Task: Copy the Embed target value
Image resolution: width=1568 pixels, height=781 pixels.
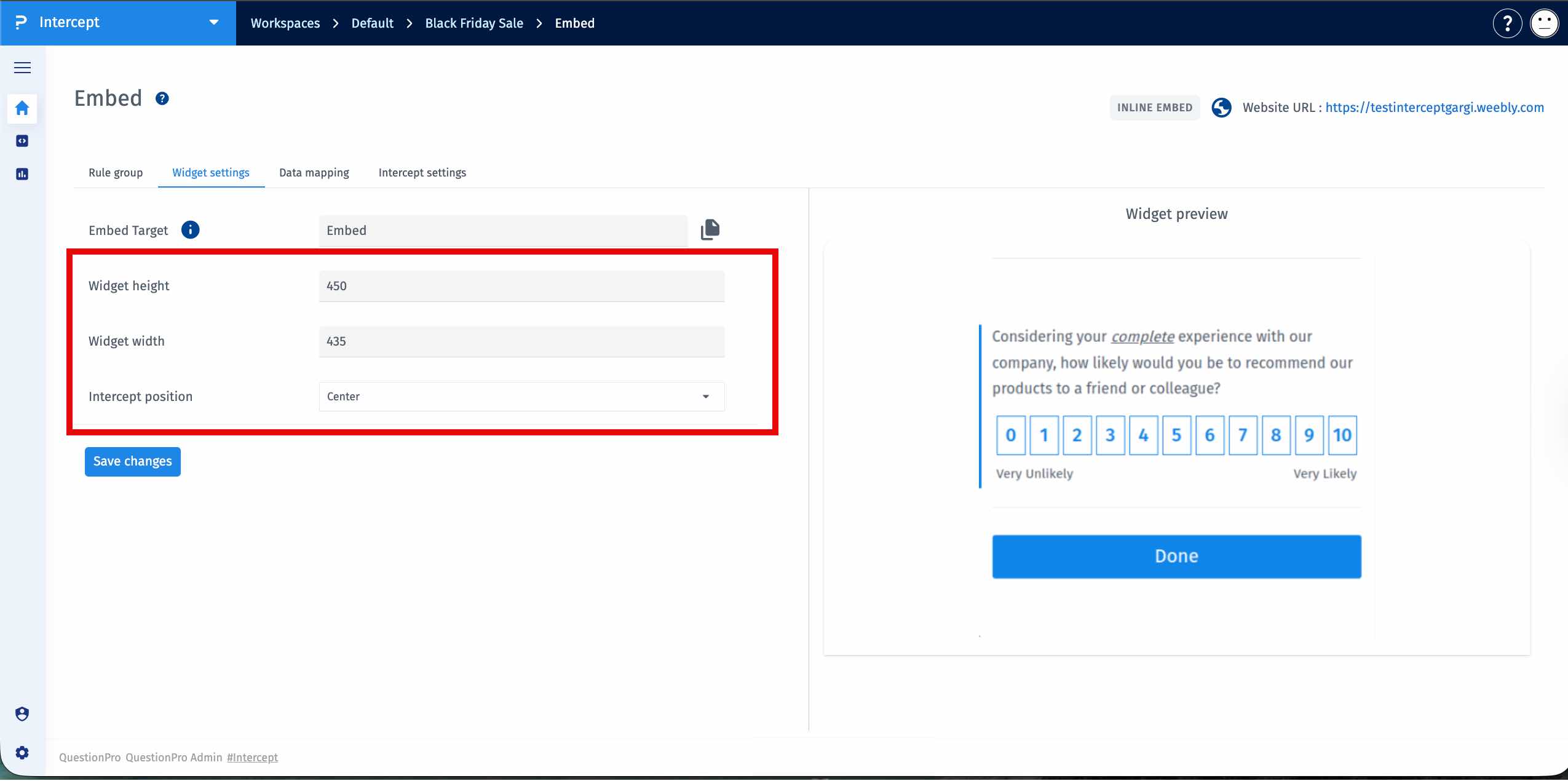Action: coord(710,230)
